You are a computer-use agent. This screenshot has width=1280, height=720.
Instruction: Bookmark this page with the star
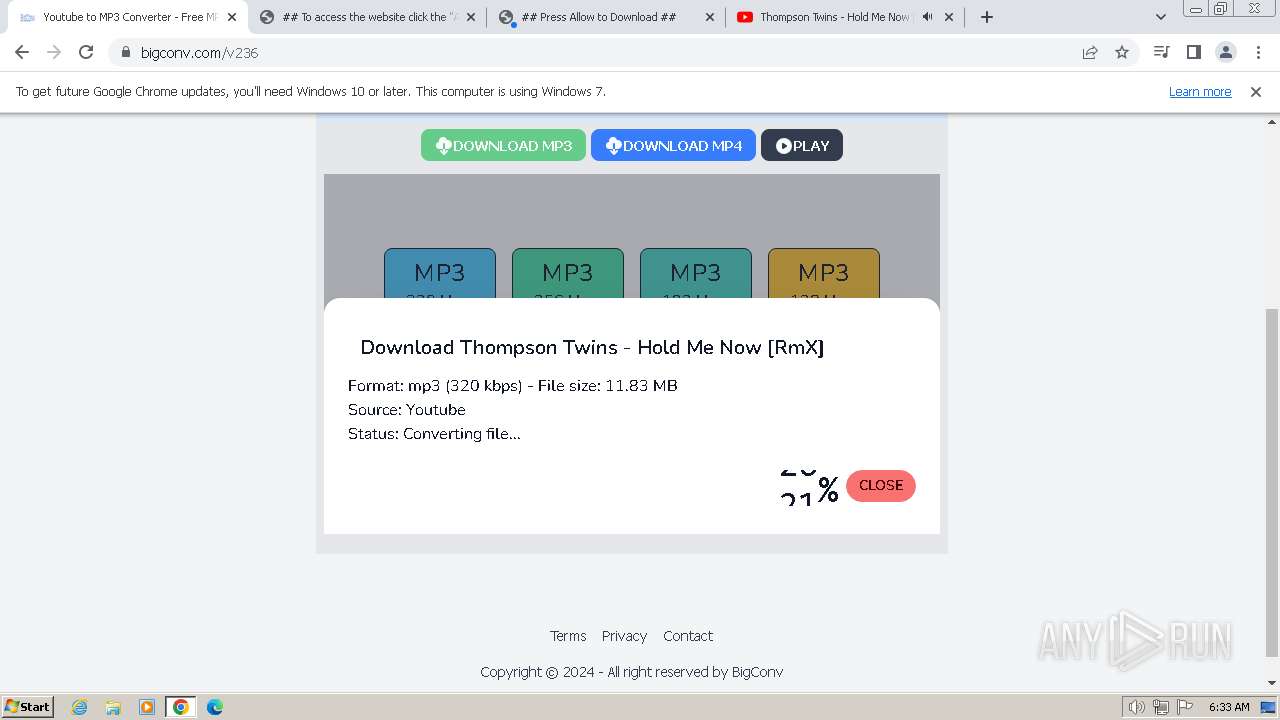tap(1122, 52)
